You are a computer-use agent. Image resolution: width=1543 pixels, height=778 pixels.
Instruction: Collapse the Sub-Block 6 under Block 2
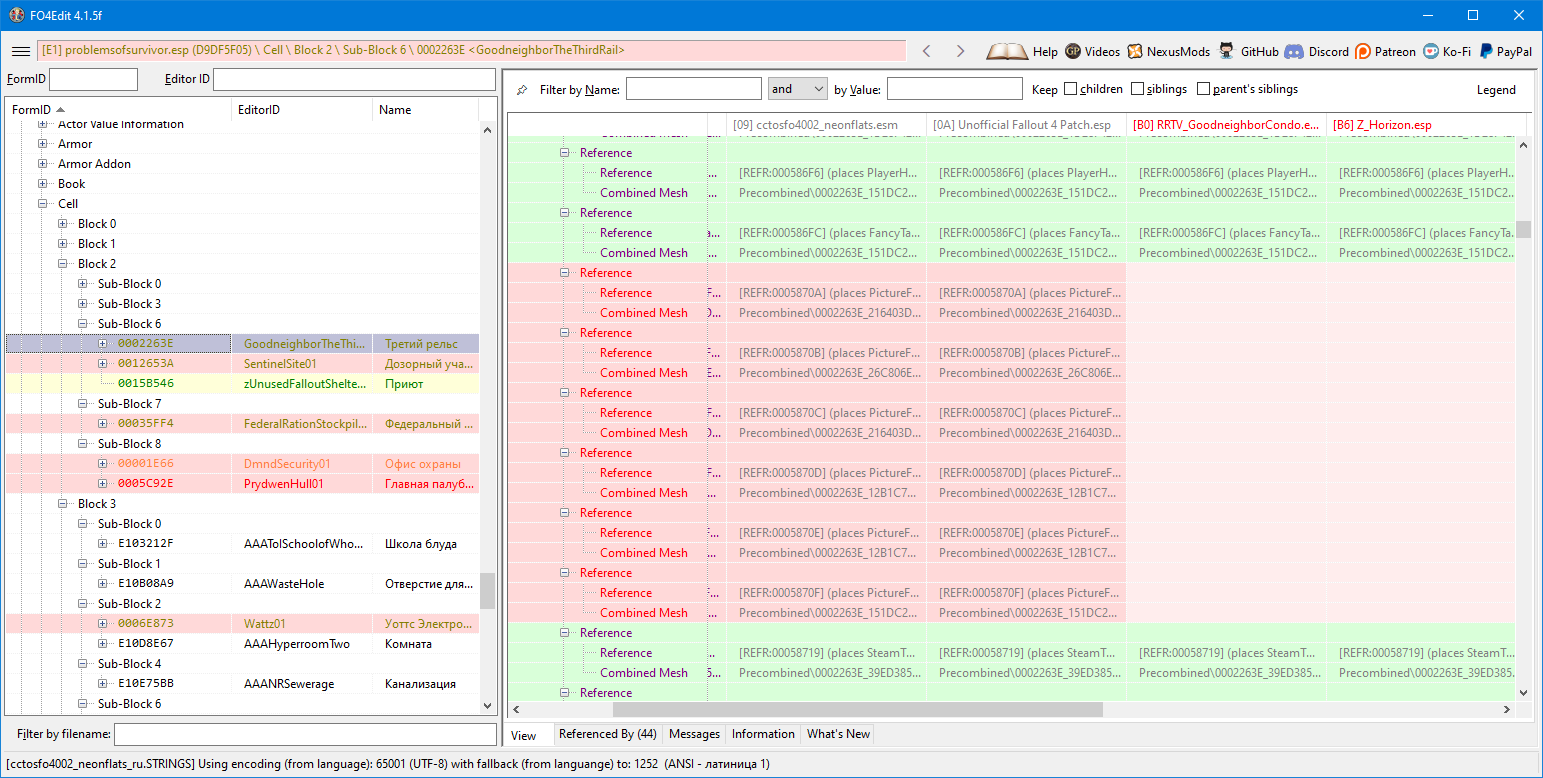click(83, 324)
